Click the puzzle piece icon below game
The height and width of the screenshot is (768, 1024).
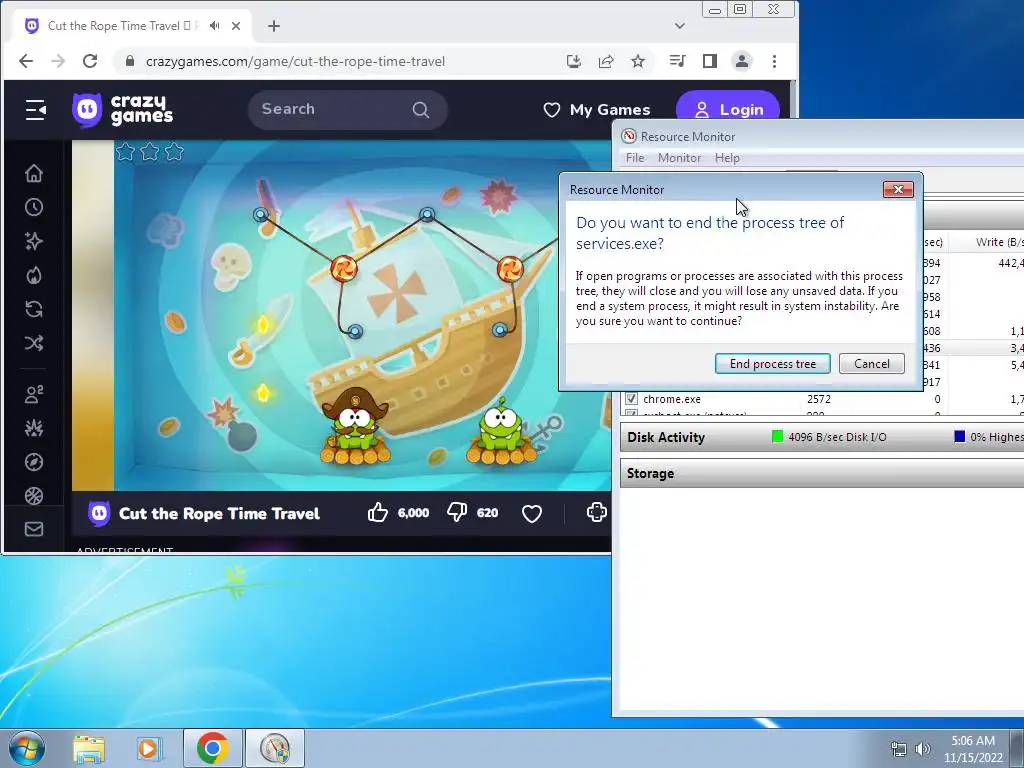point(596,513)
